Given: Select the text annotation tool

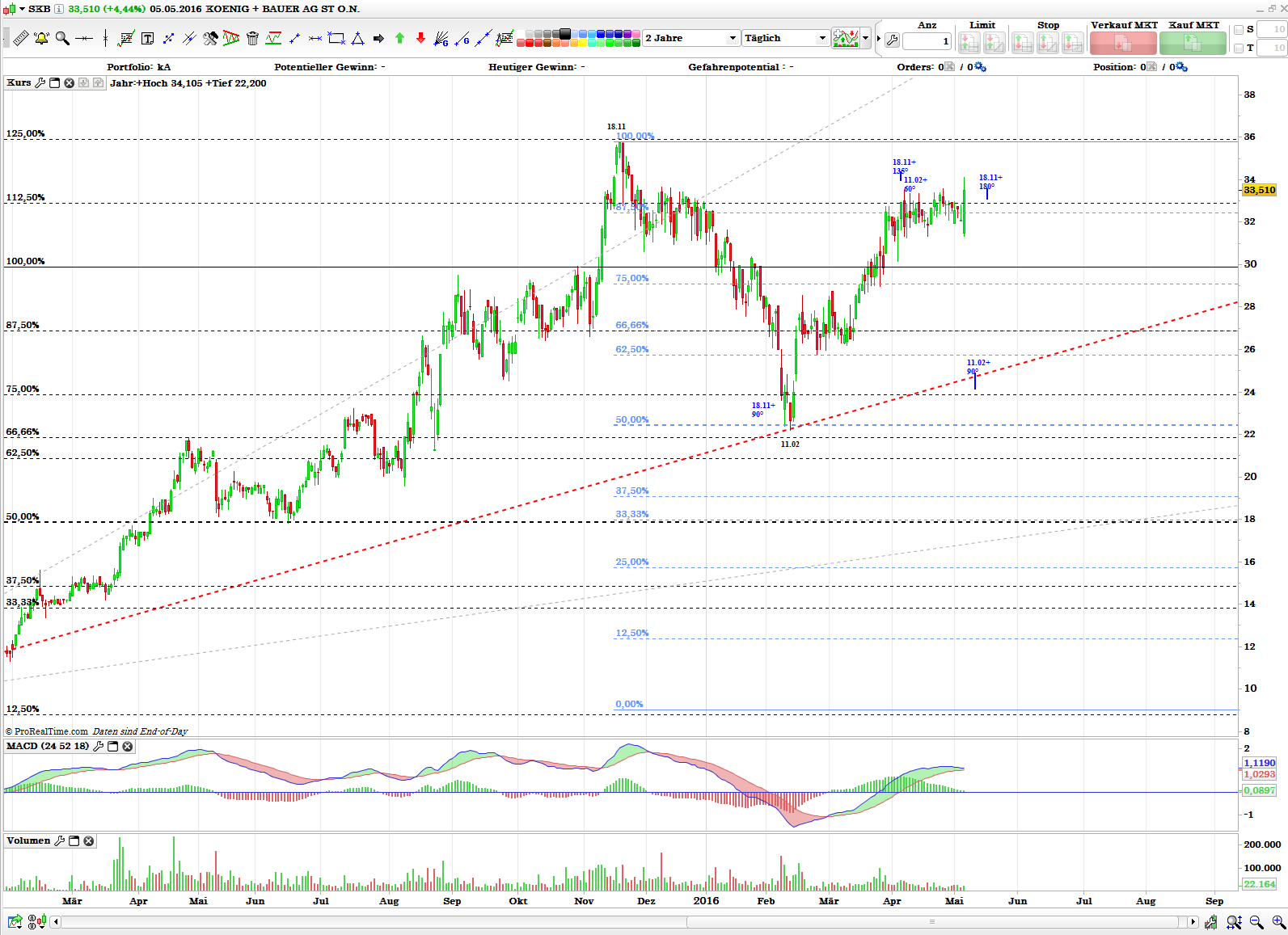Looking at the screenshot, I should point(147,38).
